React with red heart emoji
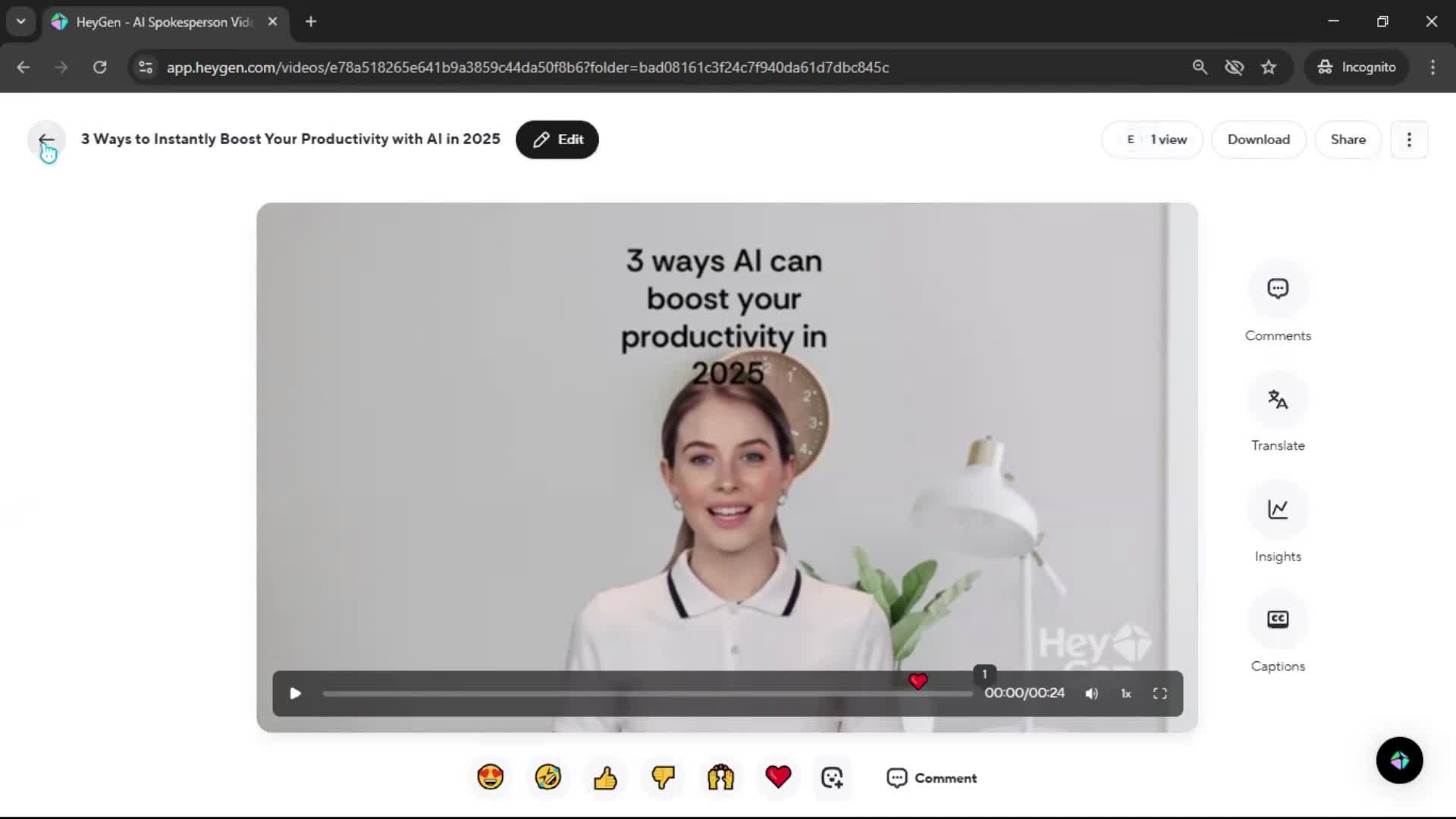The width and height of the screenshot is (1456, 819). [778, 777]
